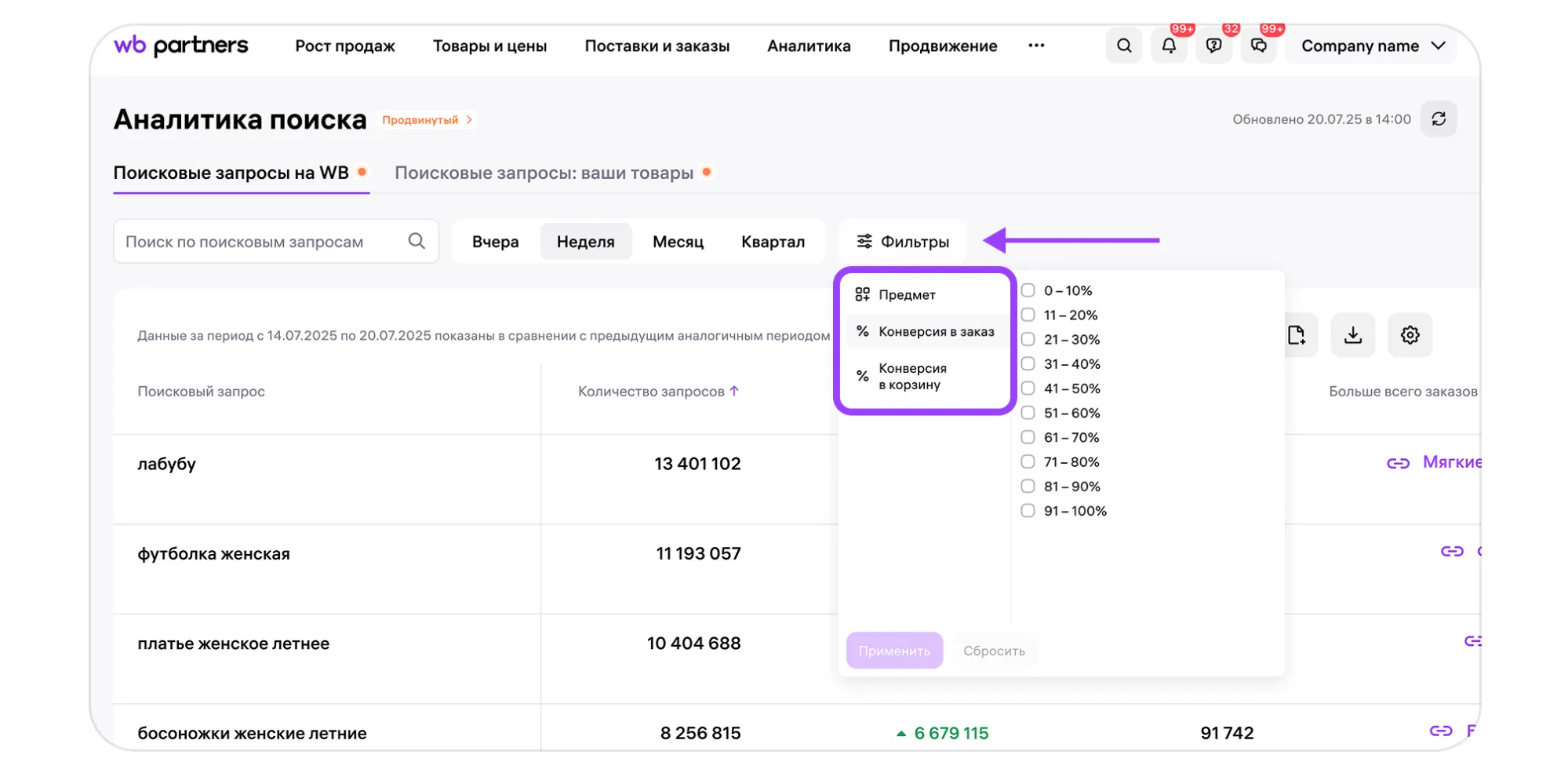The height and width of the screenshot is (773, 1568).
Task: Select the Месяц period button
Action: pos(678,242)
